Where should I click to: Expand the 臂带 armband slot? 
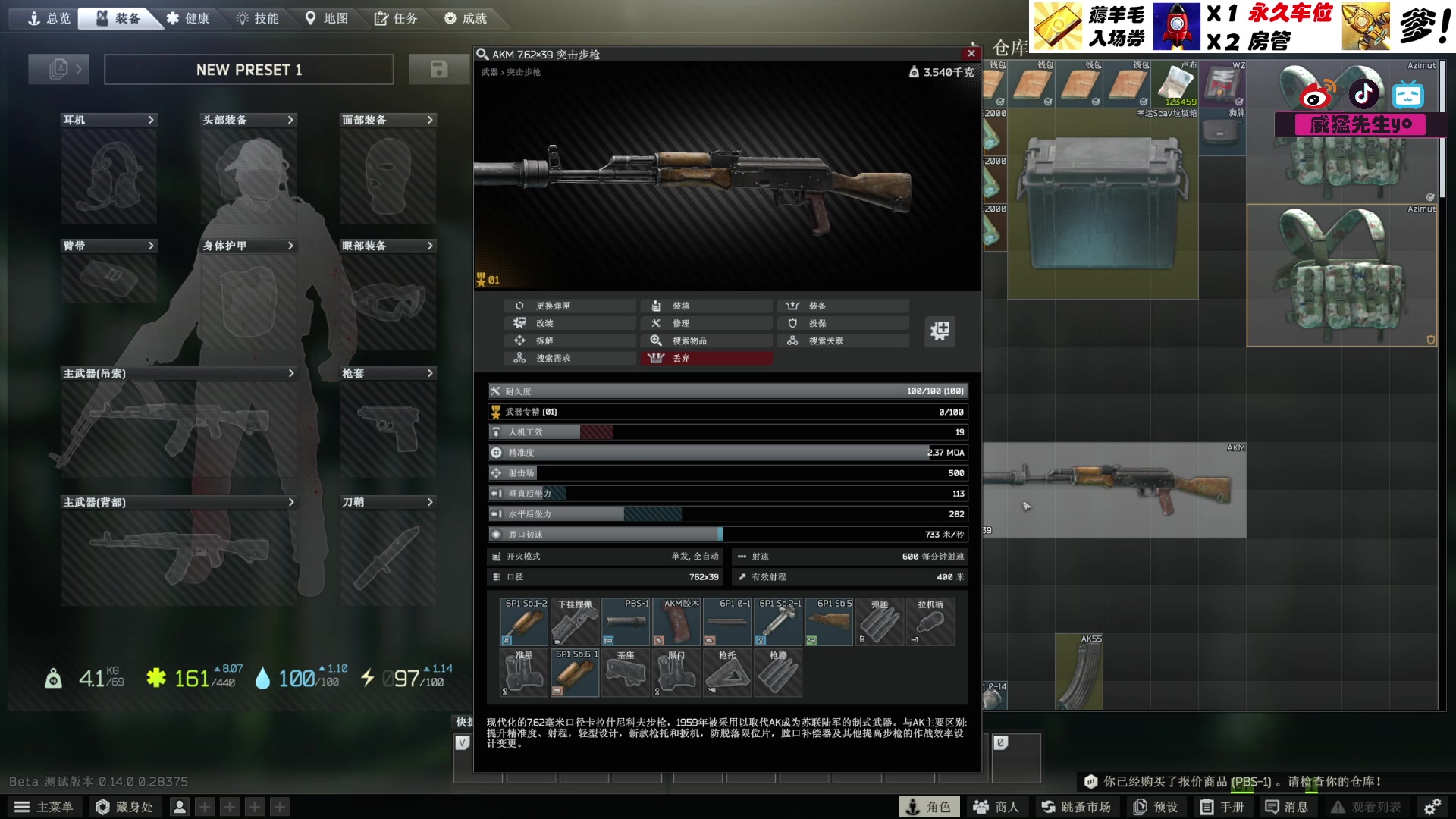(x=109, y=246)
